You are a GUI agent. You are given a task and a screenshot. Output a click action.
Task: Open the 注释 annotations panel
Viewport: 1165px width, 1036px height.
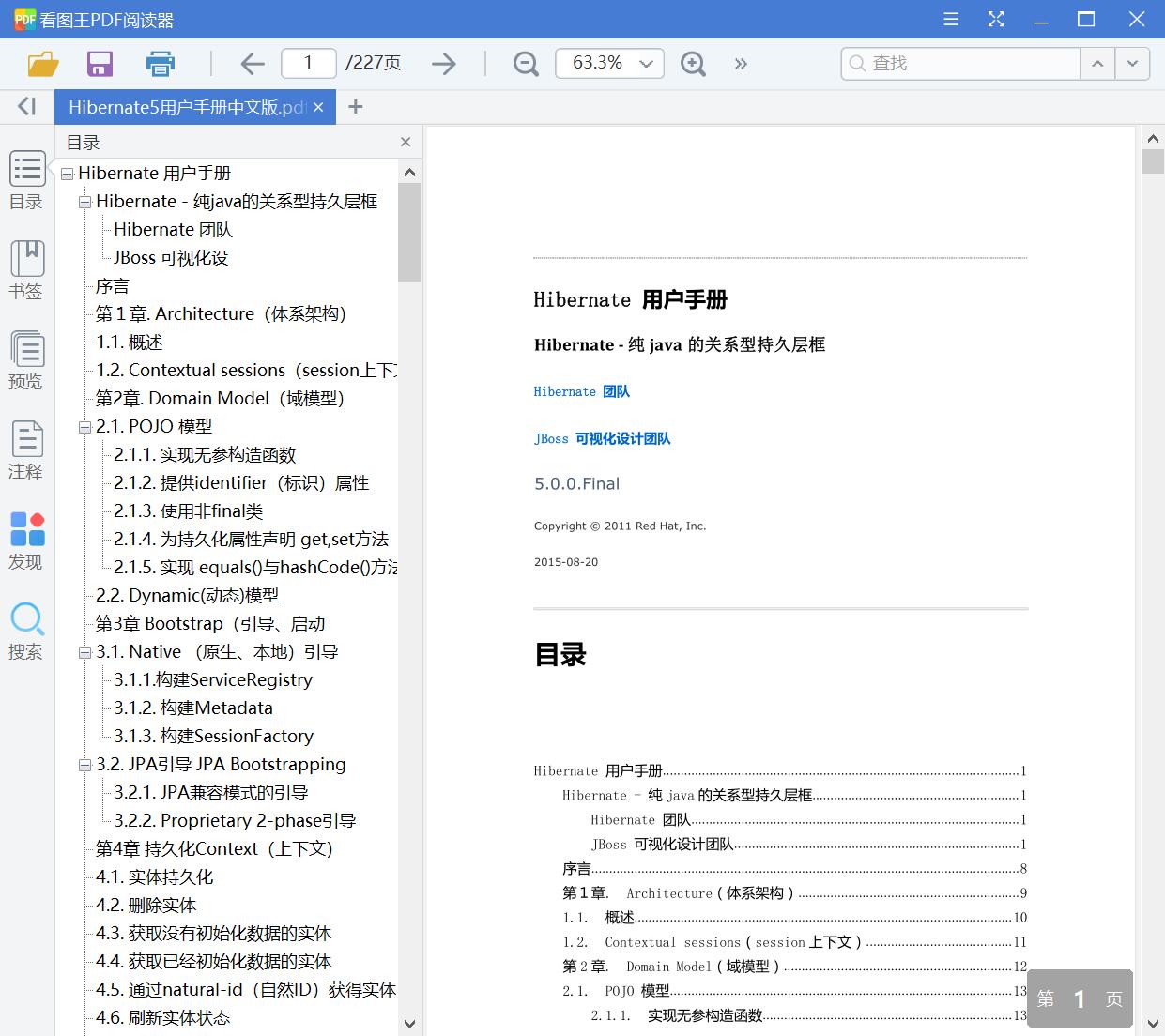26,451
